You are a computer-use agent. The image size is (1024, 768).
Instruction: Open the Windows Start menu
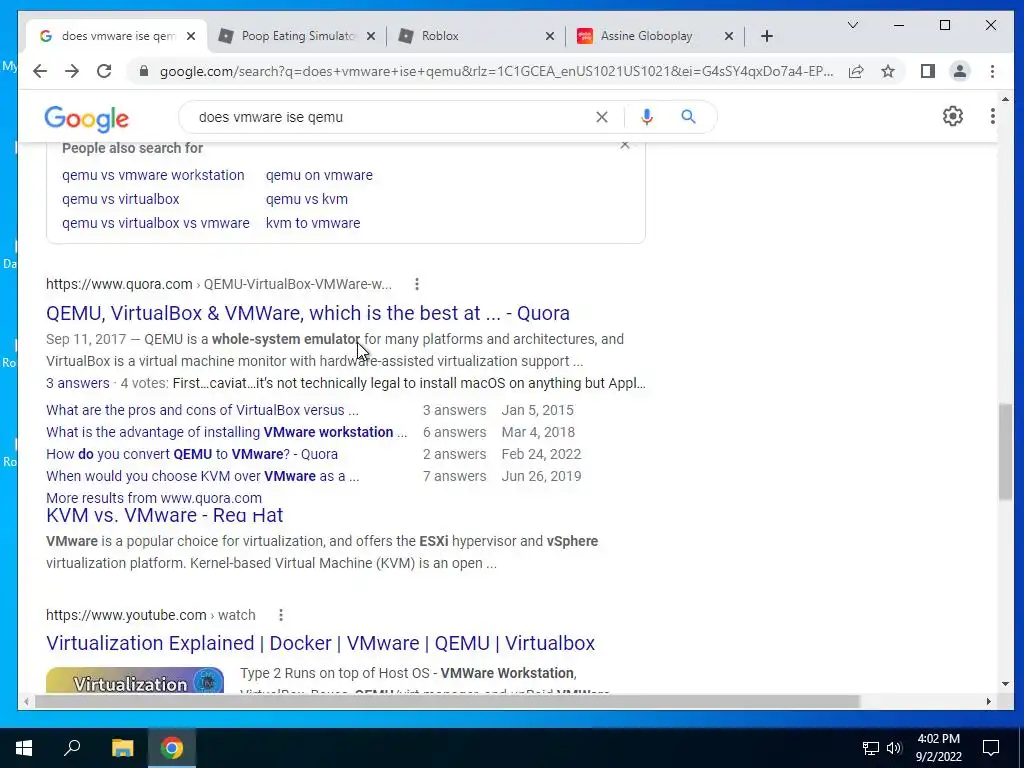(24, 748)
